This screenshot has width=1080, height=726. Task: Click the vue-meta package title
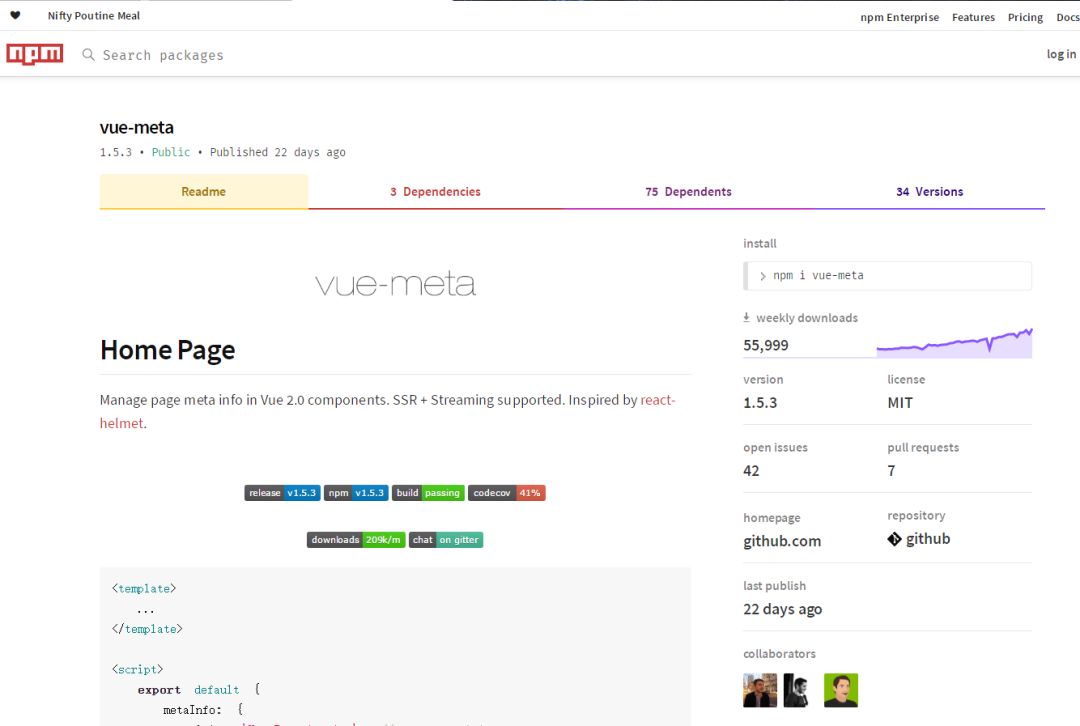(x=136, y=127)
